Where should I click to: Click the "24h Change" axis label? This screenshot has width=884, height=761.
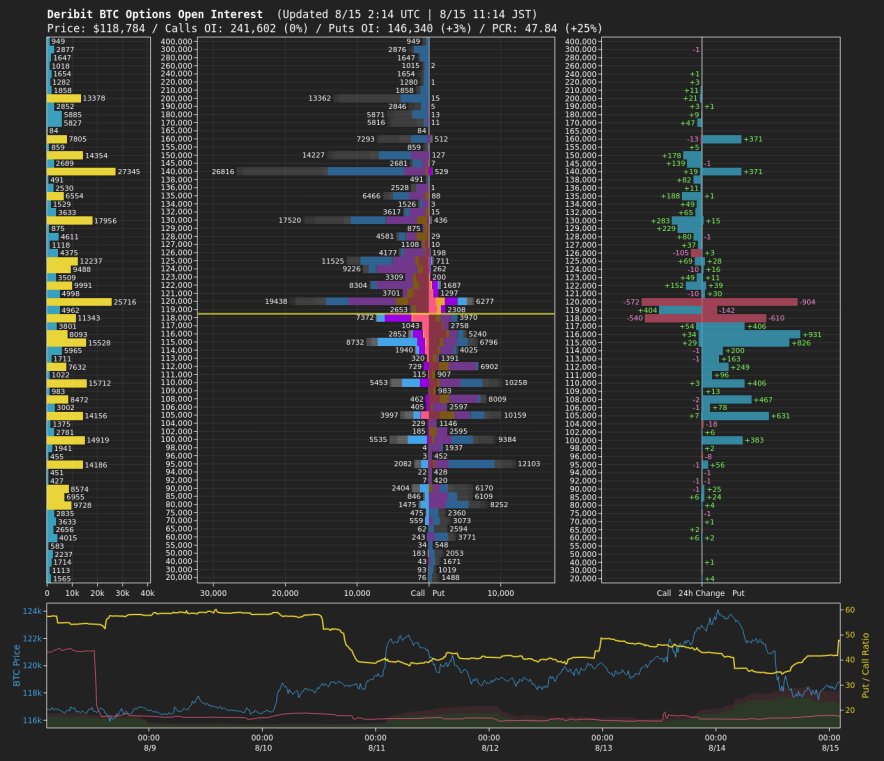(701, 593)
